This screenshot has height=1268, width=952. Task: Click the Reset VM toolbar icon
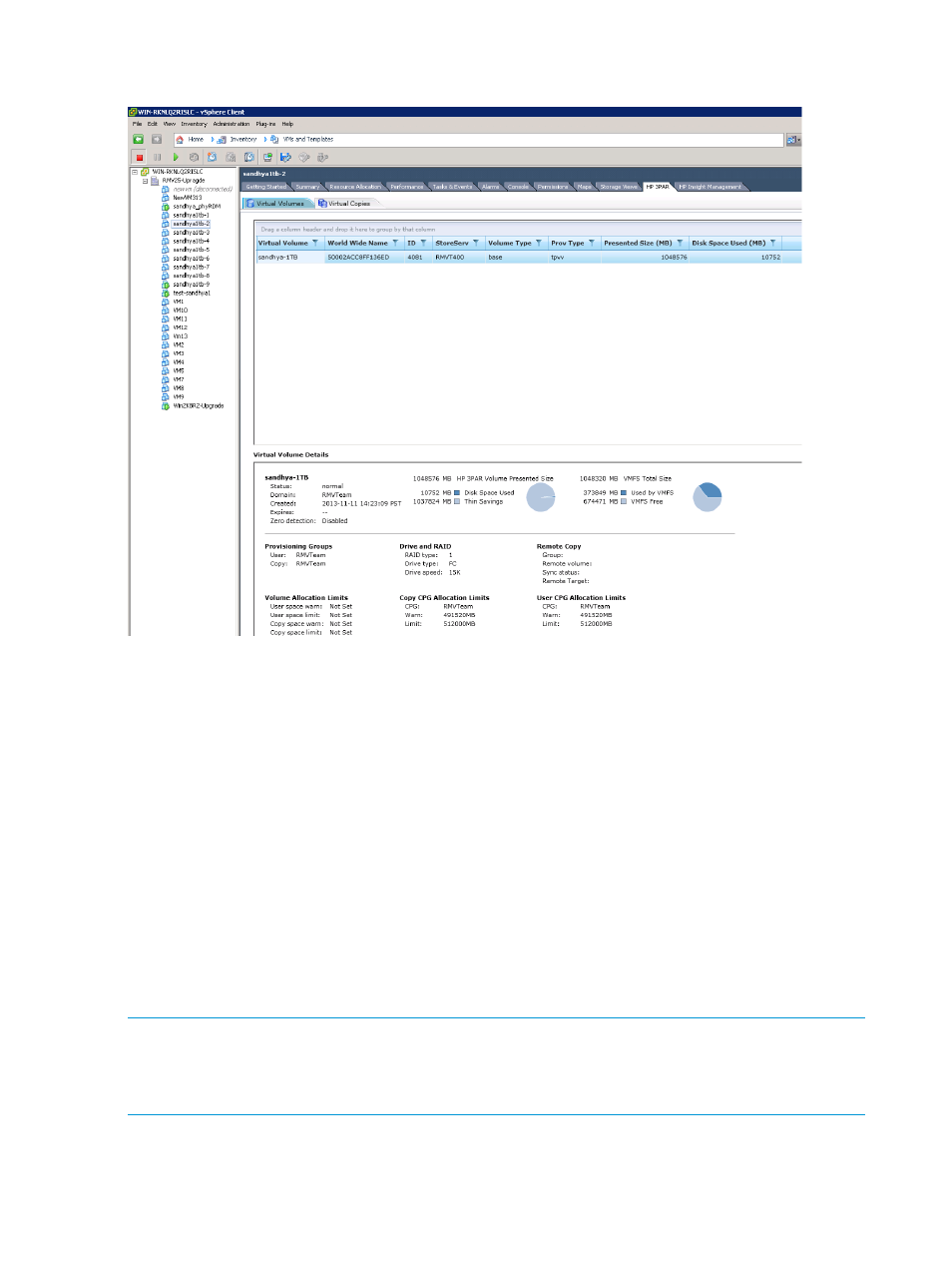pos(194,157)
